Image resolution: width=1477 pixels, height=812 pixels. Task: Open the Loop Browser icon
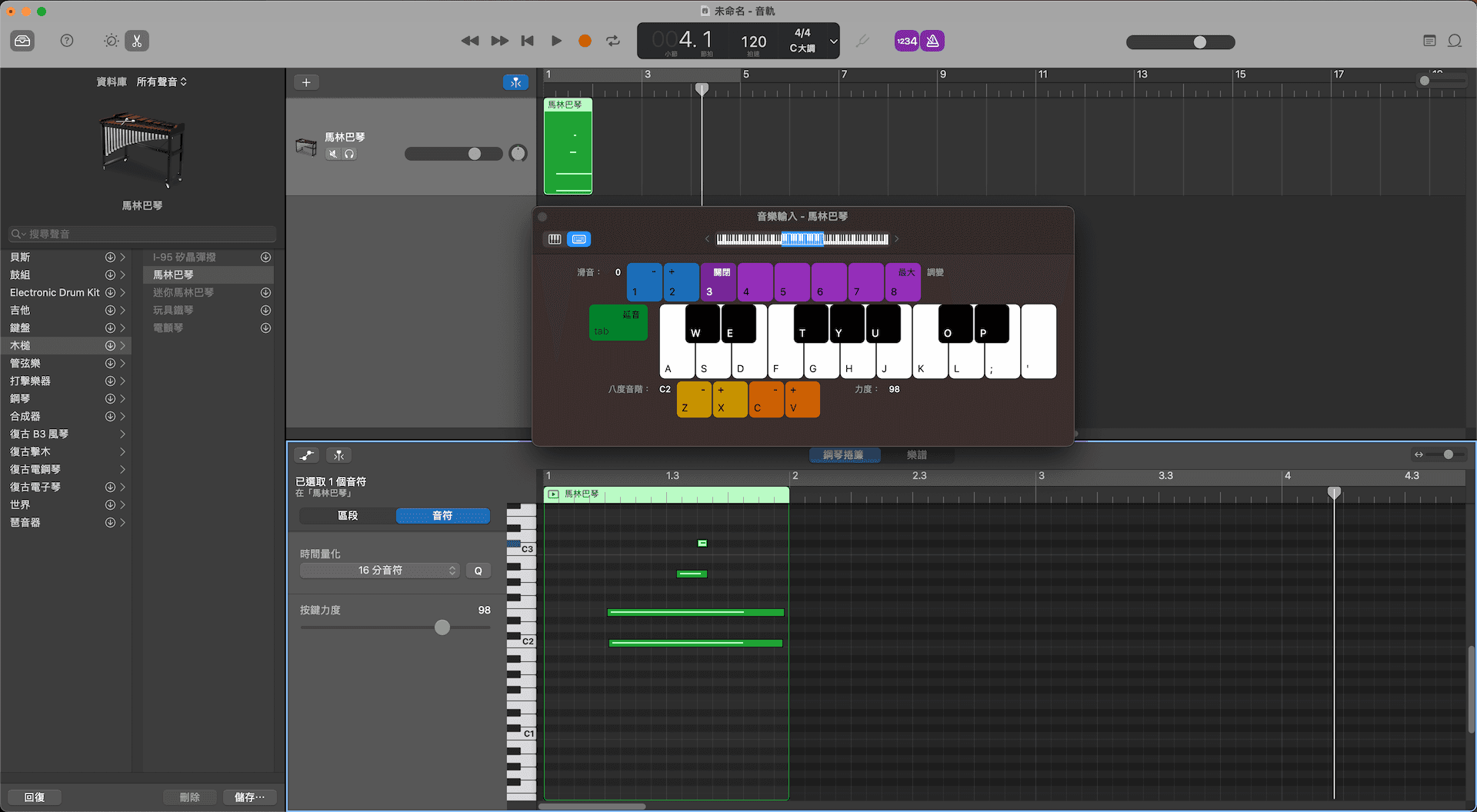tap(1455, 41)
